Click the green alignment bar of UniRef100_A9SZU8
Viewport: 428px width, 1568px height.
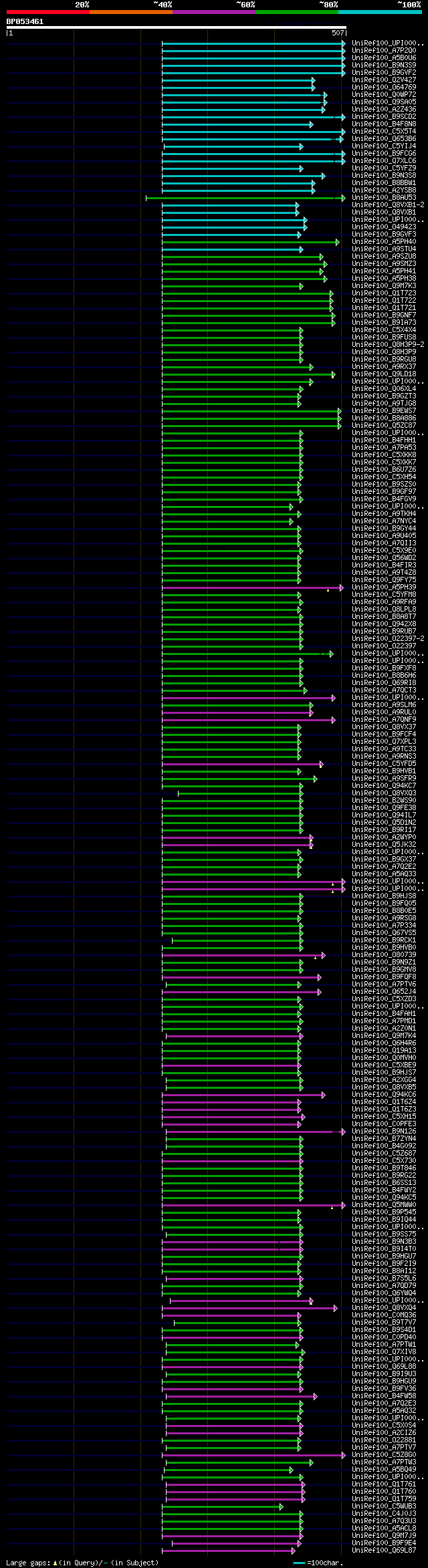click(x=242, y=257)
